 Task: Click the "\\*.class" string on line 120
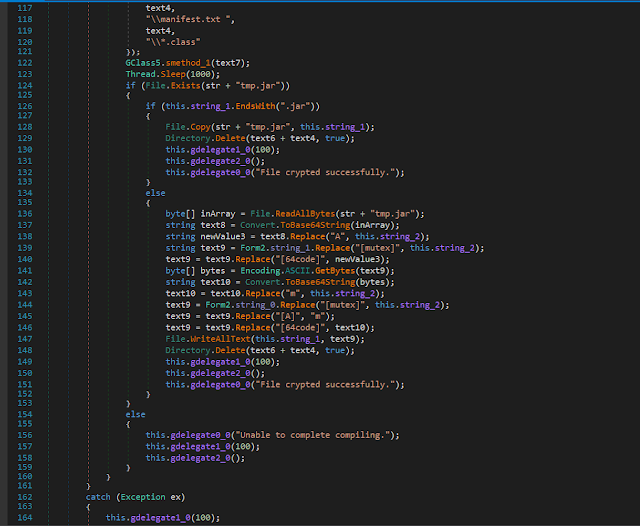(x=173, y=42)
